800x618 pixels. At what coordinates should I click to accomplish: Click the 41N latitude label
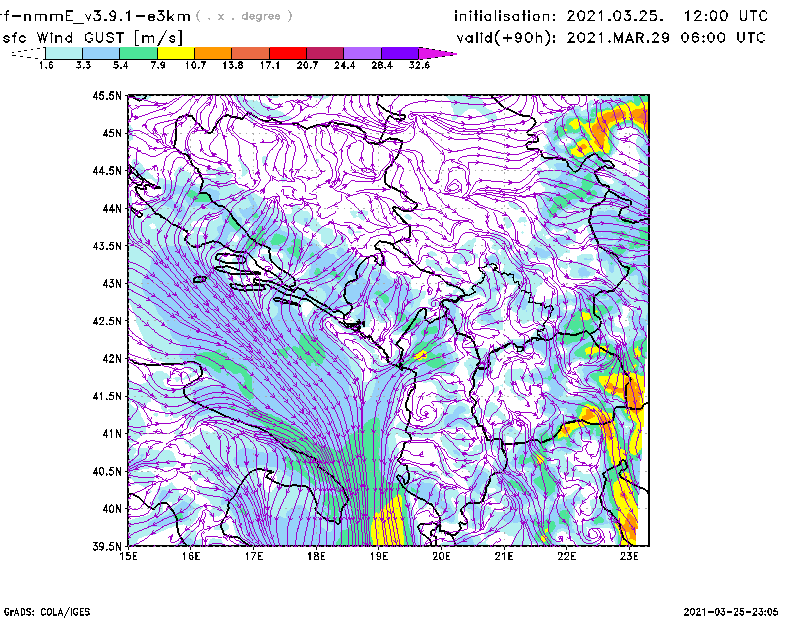tap(112, 434)
